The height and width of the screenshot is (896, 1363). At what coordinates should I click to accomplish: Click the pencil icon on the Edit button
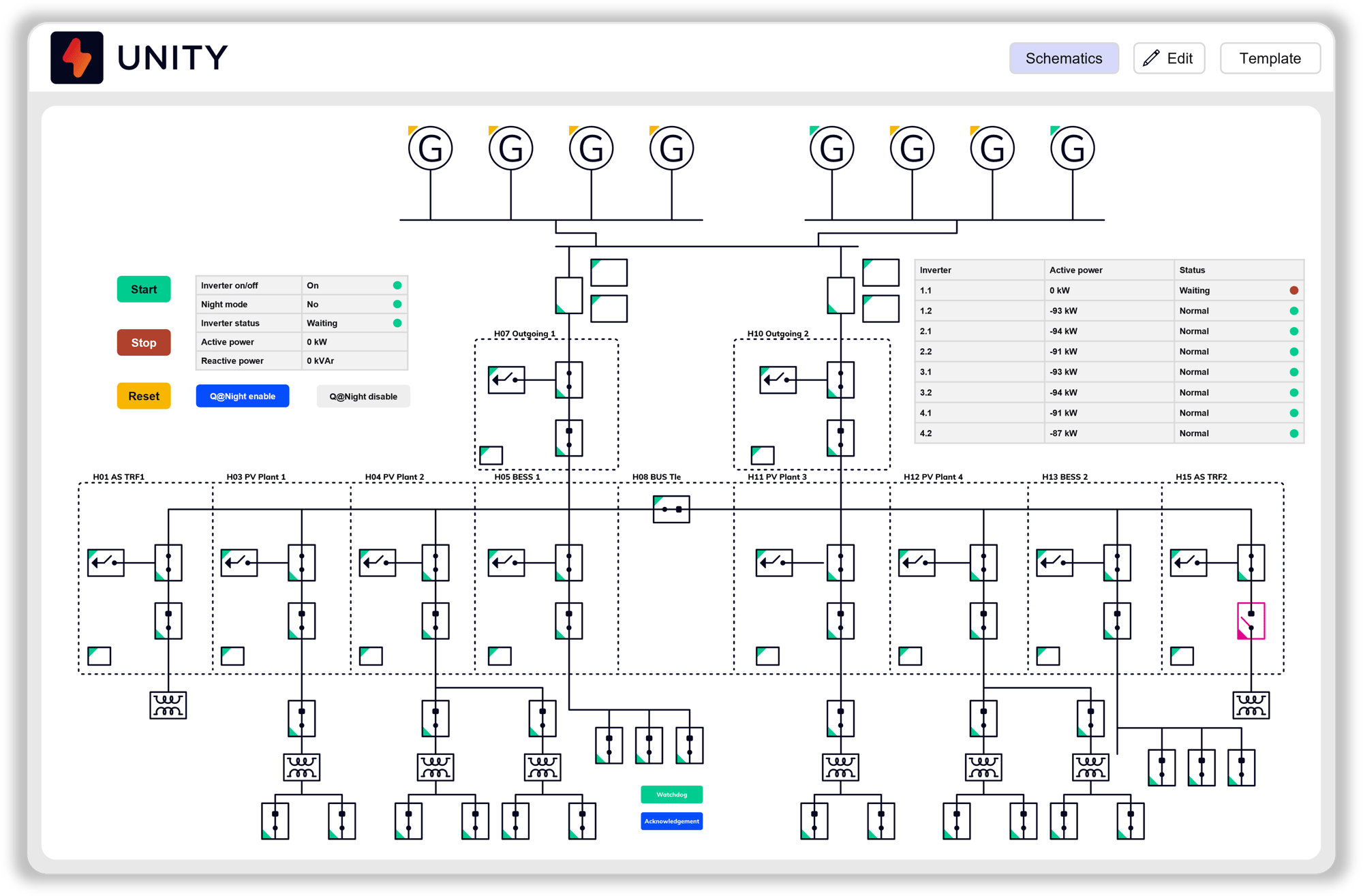click(x=1150, y=58)
